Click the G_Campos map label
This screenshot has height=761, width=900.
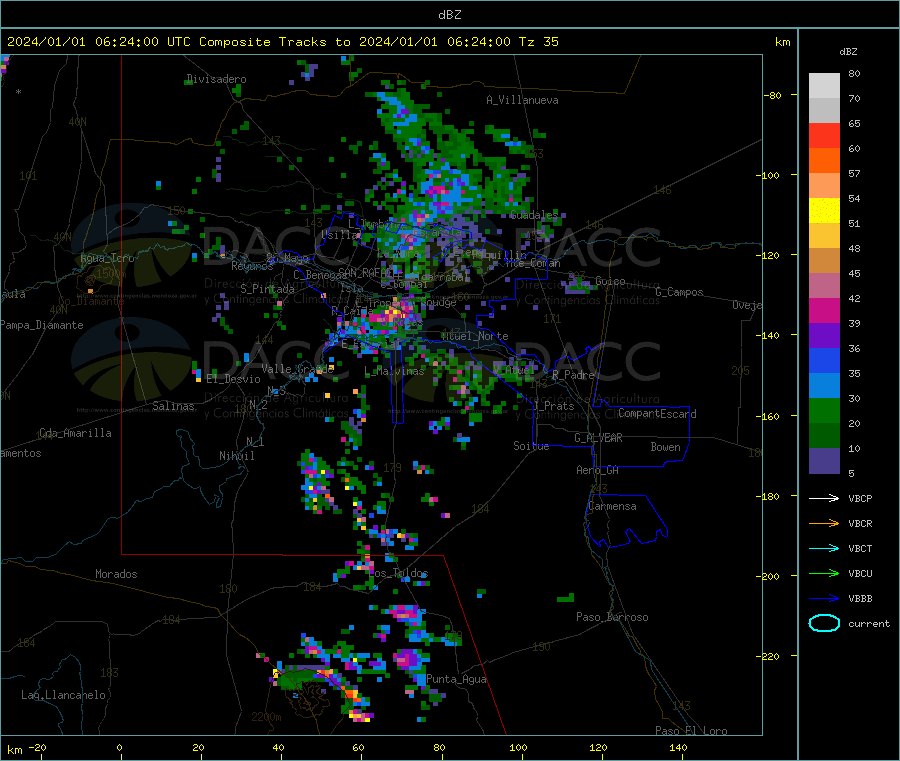coord(679,292)
